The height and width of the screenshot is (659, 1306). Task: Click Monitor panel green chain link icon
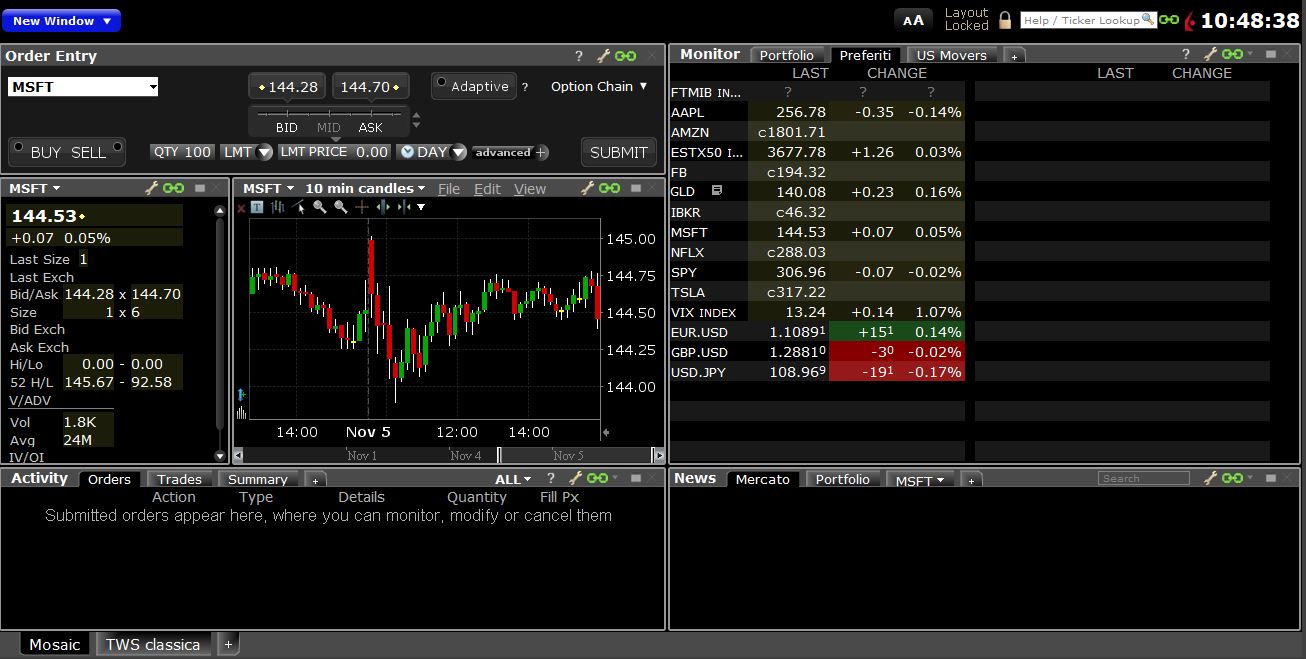pyautogui.click(x=1232, y=54)
